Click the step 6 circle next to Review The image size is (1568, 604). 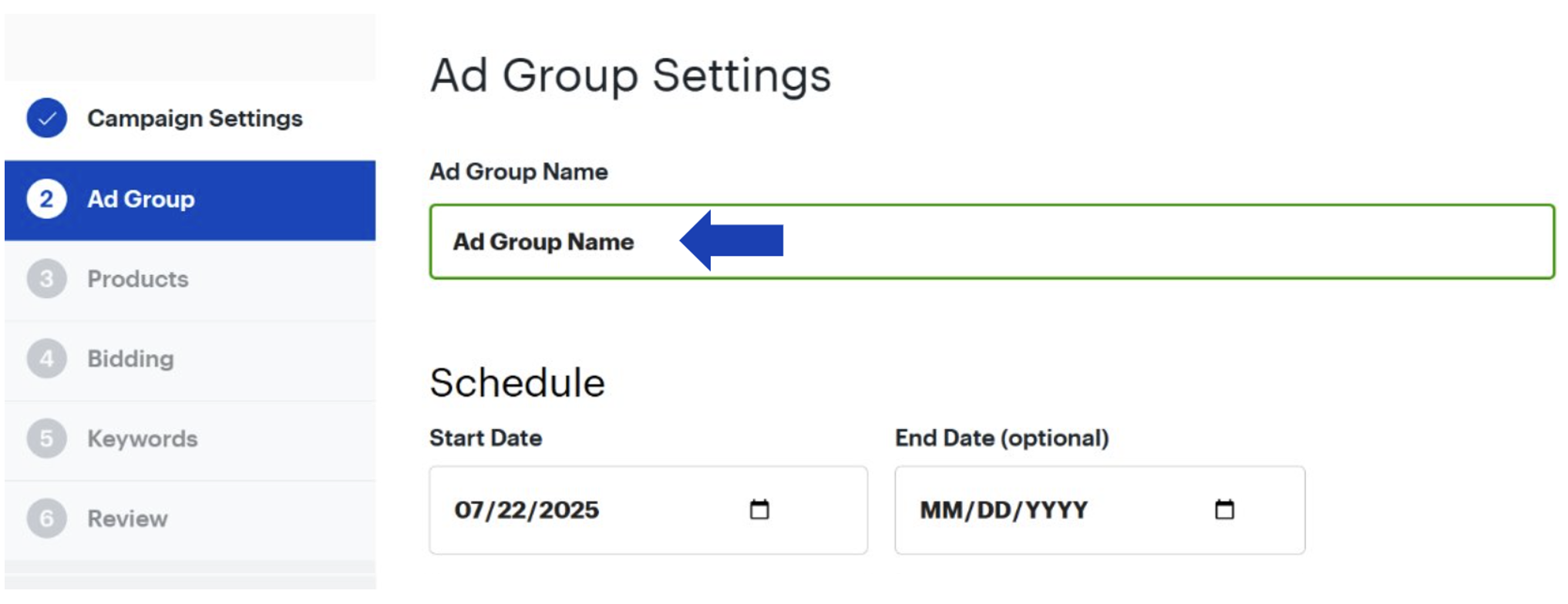coord(46,518)
